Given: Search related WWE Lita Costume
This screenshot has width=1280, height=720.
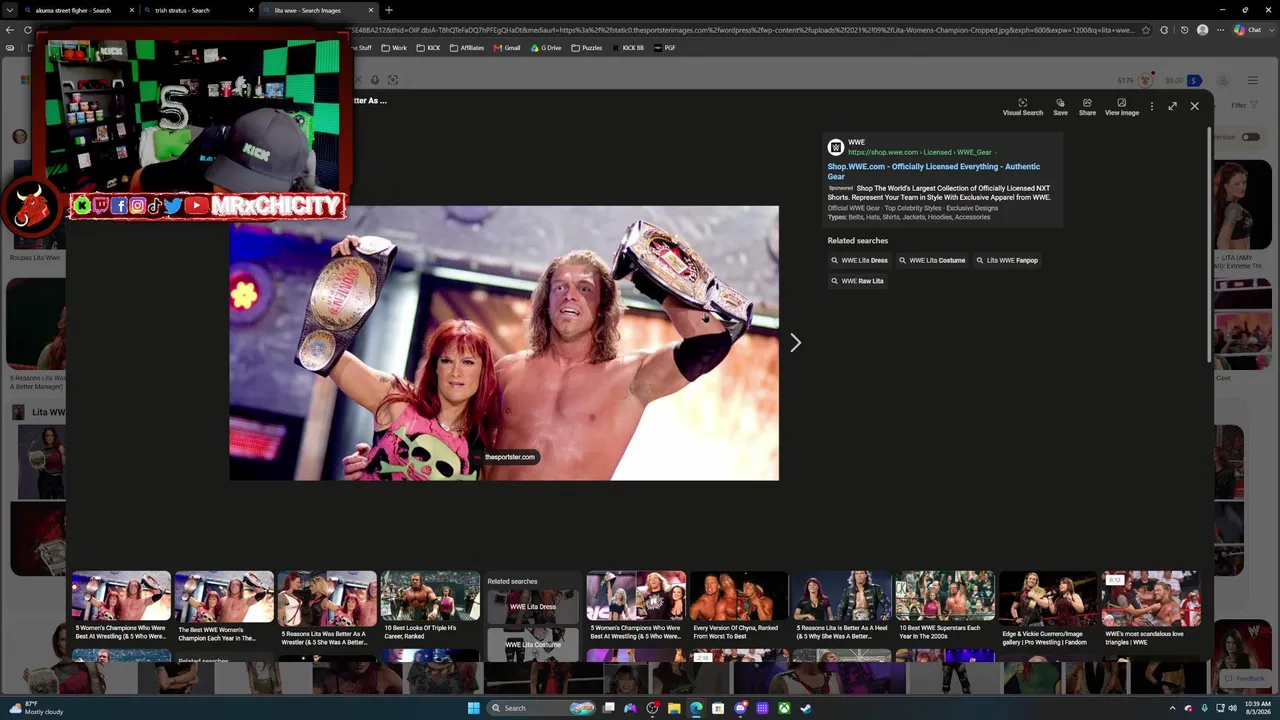Looking at the screenshot, I should tap(932, 260).
